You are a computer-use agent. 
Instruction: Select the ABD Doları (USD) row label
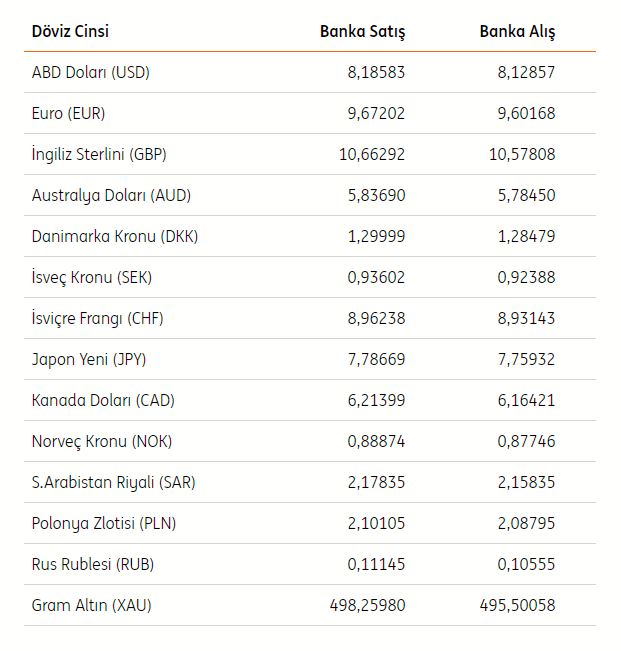click(91, 72)
